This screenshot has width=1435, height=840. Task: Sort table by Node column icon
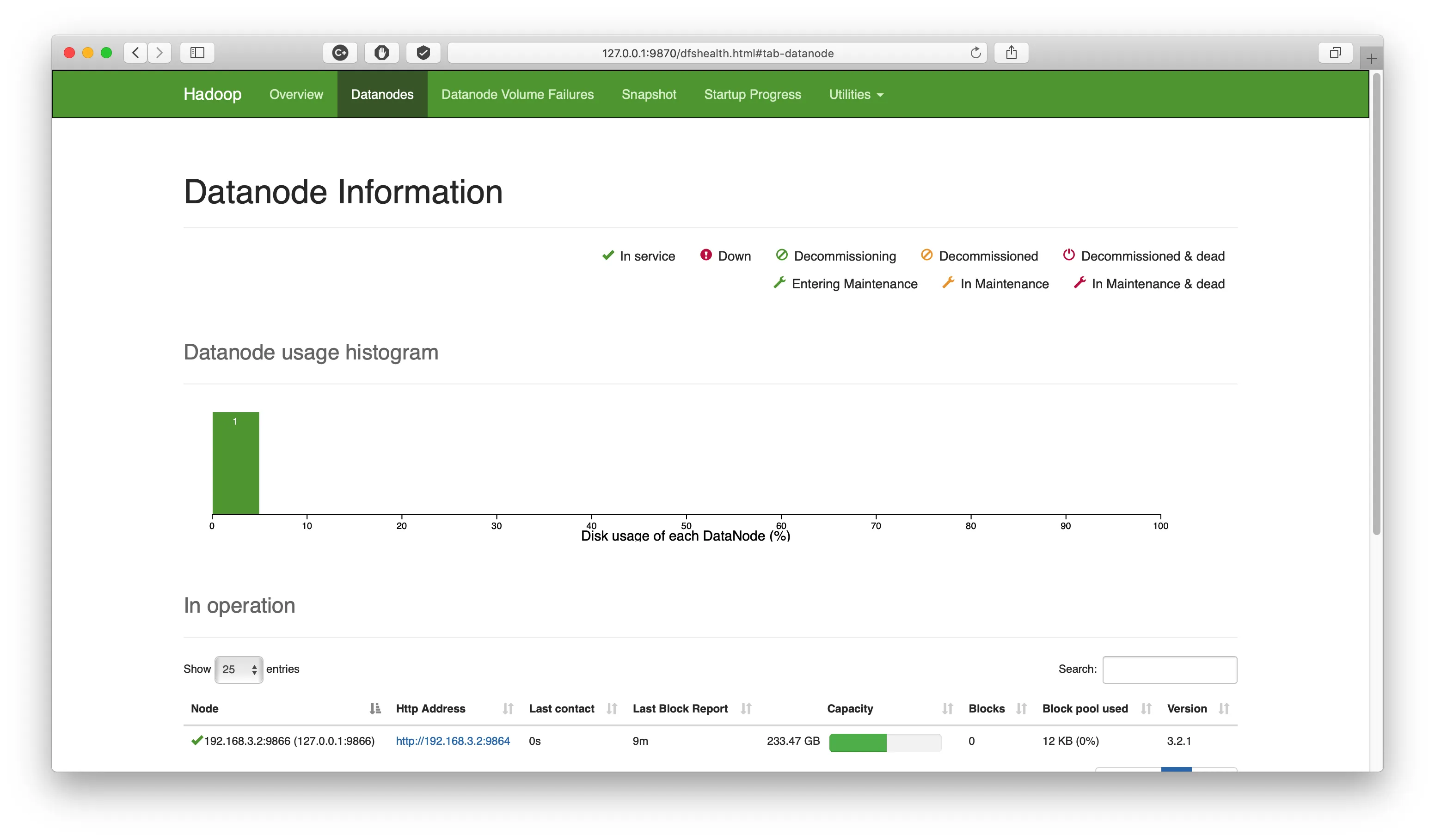(x=374, y=708)
